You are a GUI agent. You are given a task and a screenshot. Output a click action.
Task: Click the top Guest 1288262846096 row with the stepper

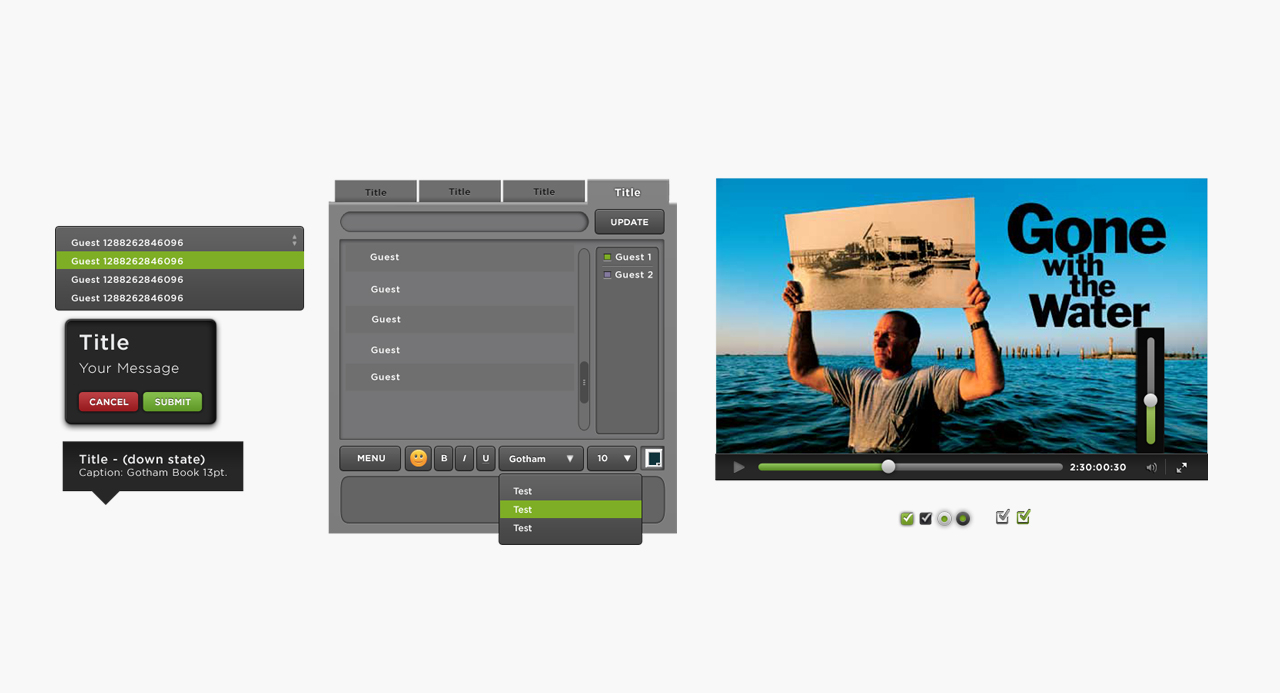pyautogui.click(x=180, y=242)
